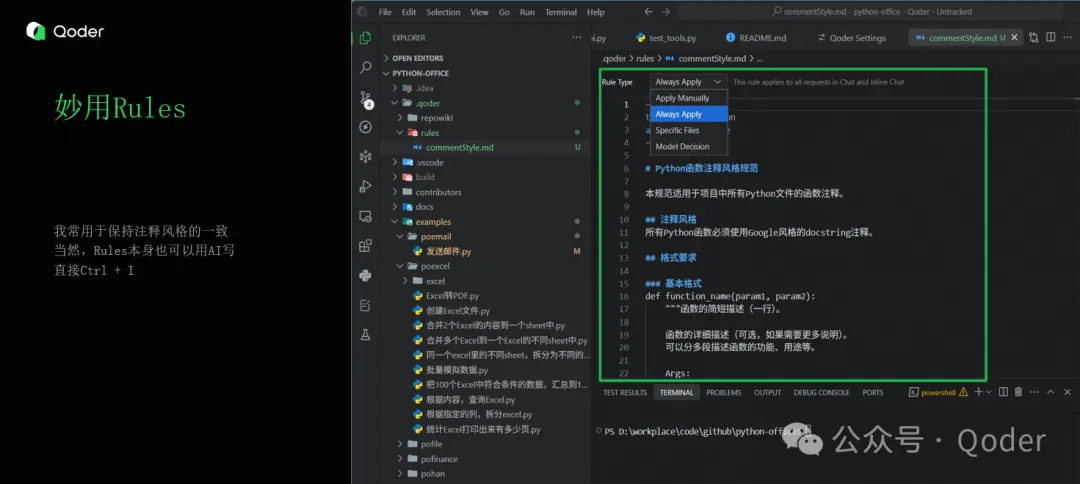This screenshot has width=1080, height=484.
Task: Open the Selection menu
Action: pos(443,12)
